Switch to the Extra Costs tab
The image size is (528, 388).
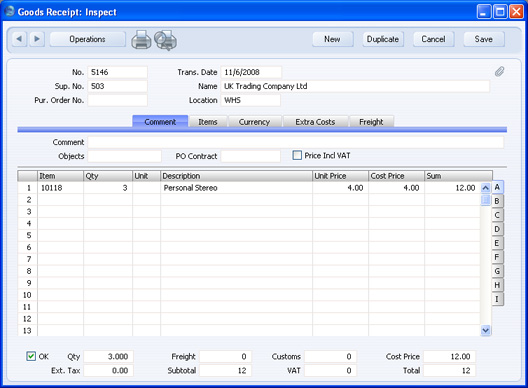click(x=316, y=122)
